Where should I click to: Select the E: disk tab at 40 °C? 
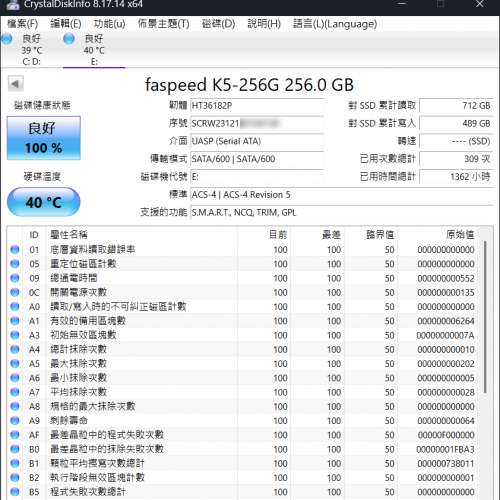94,50
